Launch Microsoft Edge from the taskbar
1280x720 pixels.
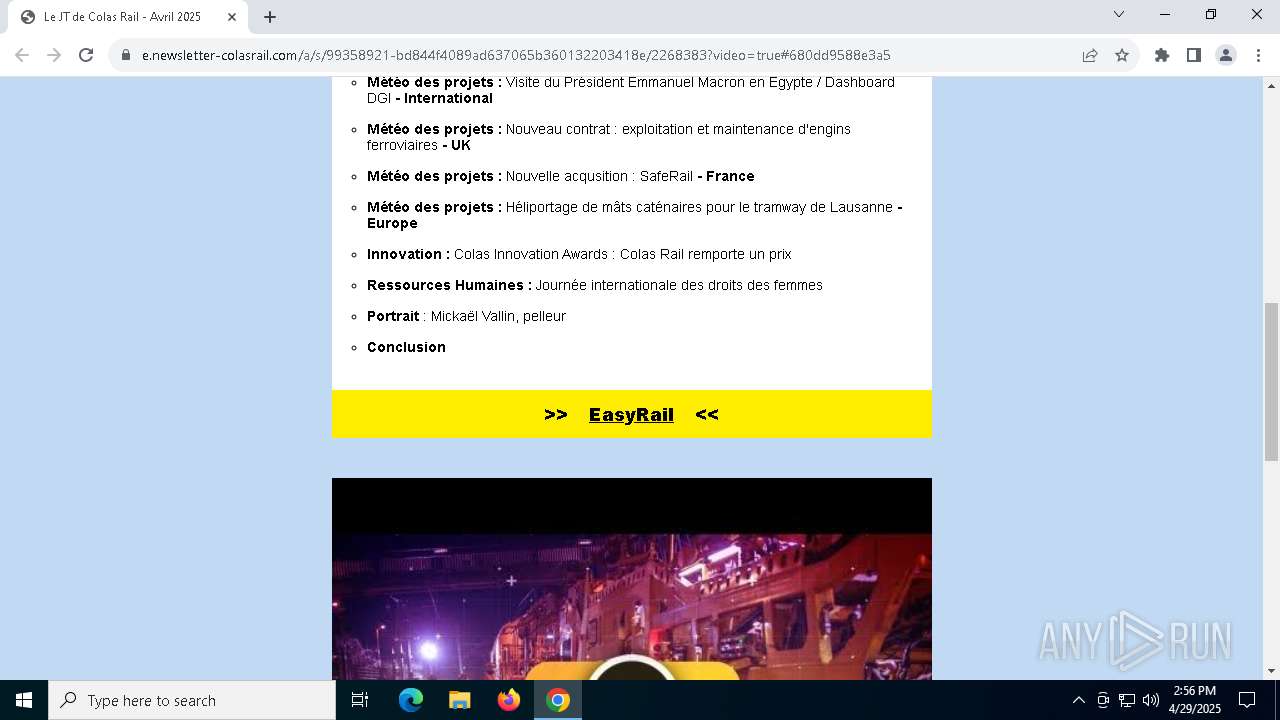point(411,700)
